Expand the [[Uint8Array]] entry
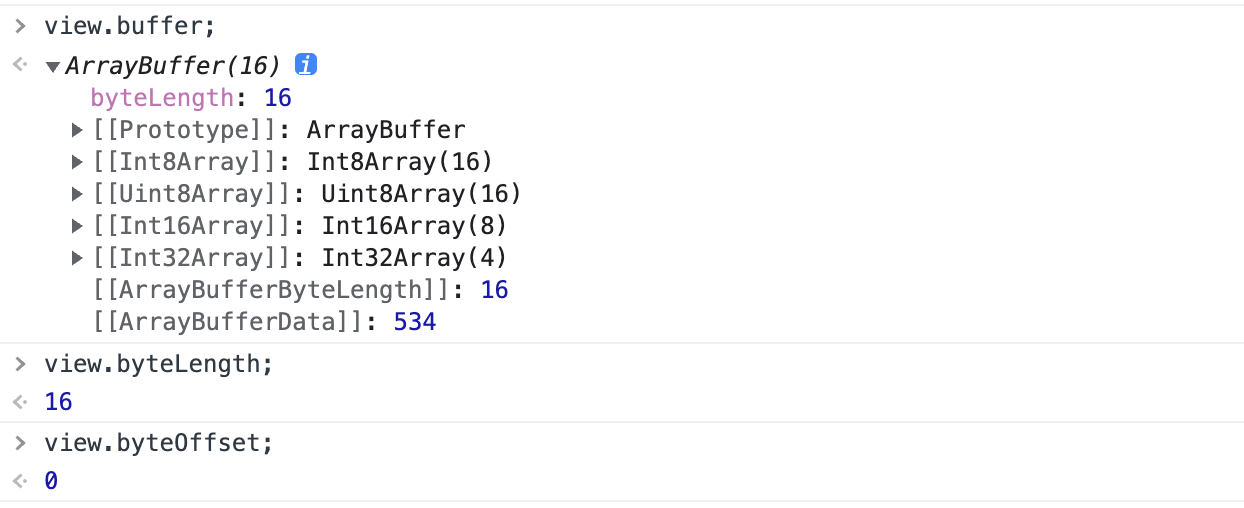Screen dimensions: 1244x508 click(x=77, y=194)
